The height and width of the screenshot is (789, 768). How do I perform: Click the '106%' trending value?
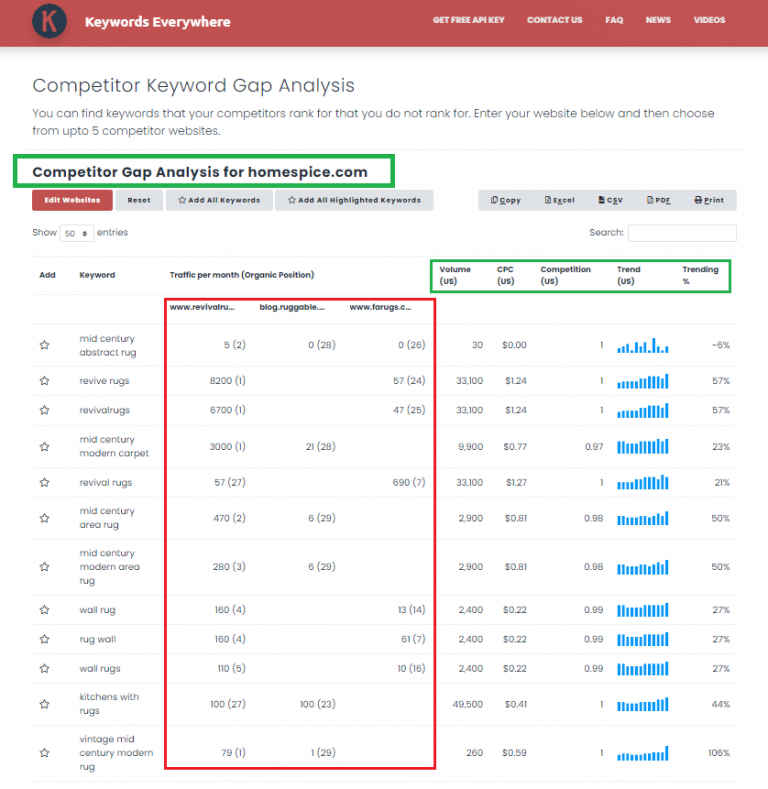pos(719,753)
